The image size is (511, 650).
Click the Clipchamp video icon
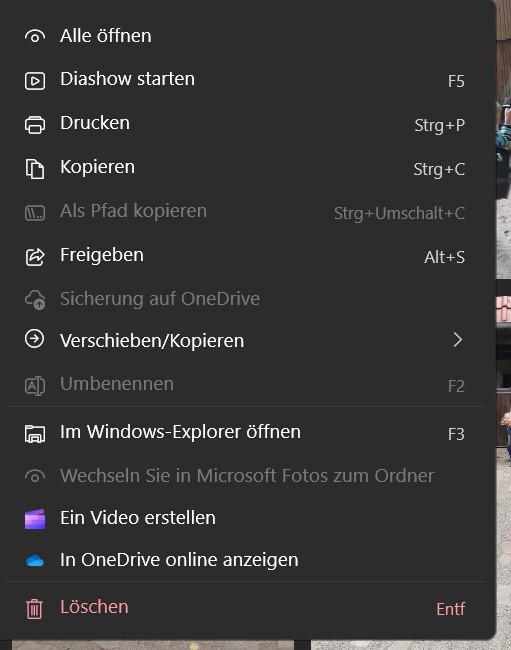click(35, 519)
